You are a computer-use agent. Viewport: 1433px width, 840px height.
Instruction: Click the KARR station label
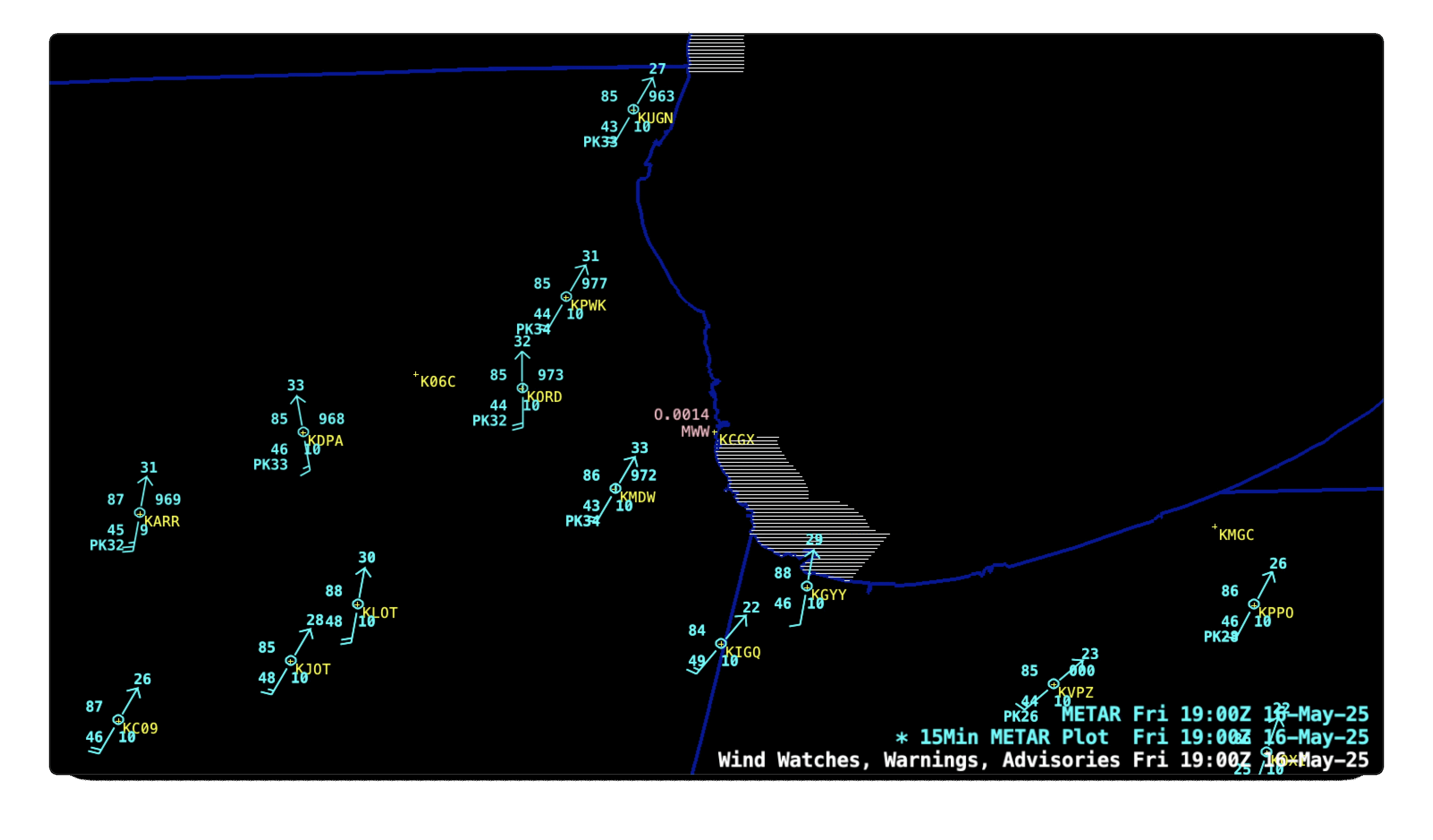point(162,521)
